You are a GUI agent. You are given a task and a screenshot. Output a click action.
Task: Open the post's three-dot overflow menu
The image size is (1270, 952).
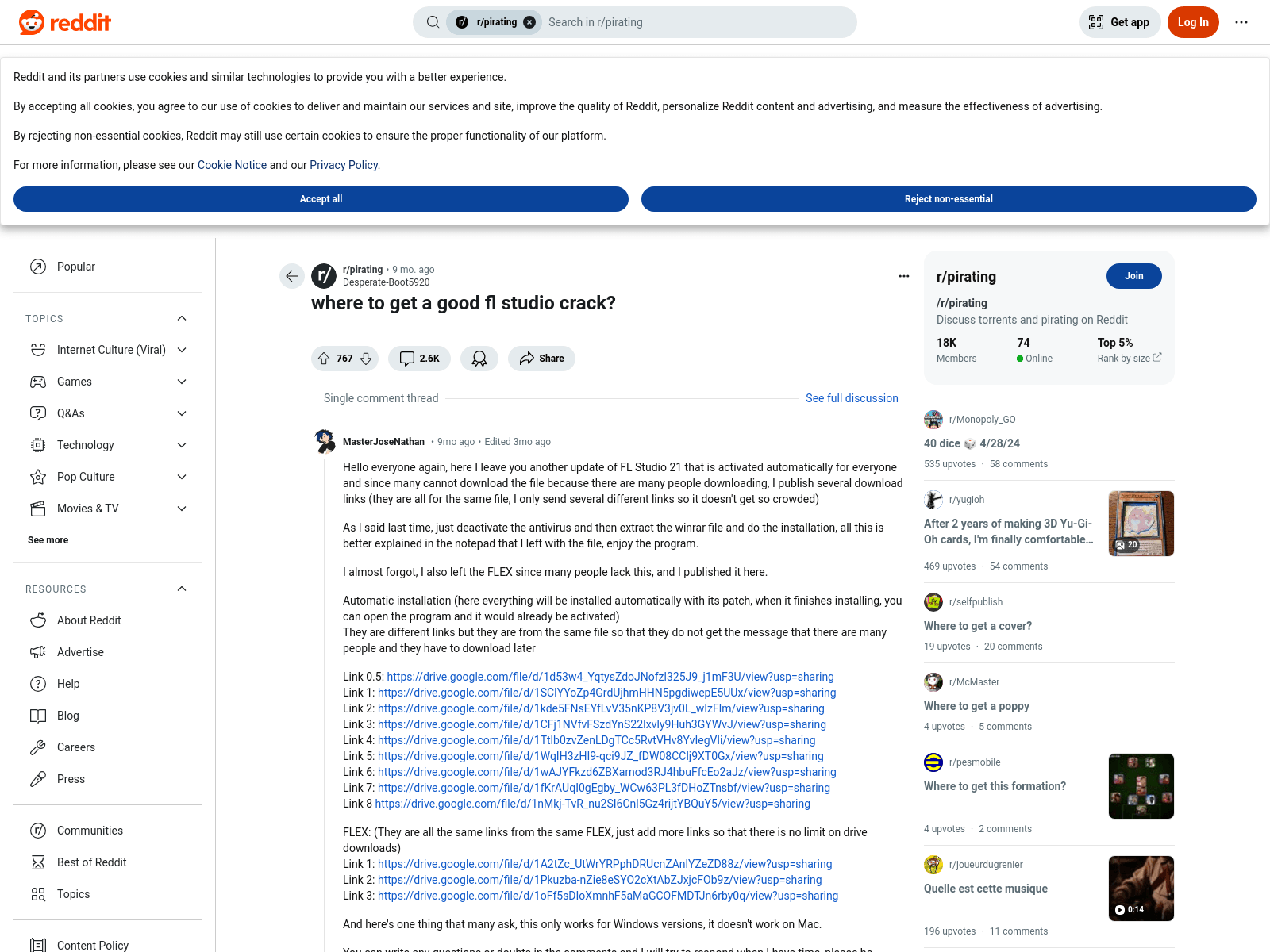pyautogui.click(x=903, y=276)
